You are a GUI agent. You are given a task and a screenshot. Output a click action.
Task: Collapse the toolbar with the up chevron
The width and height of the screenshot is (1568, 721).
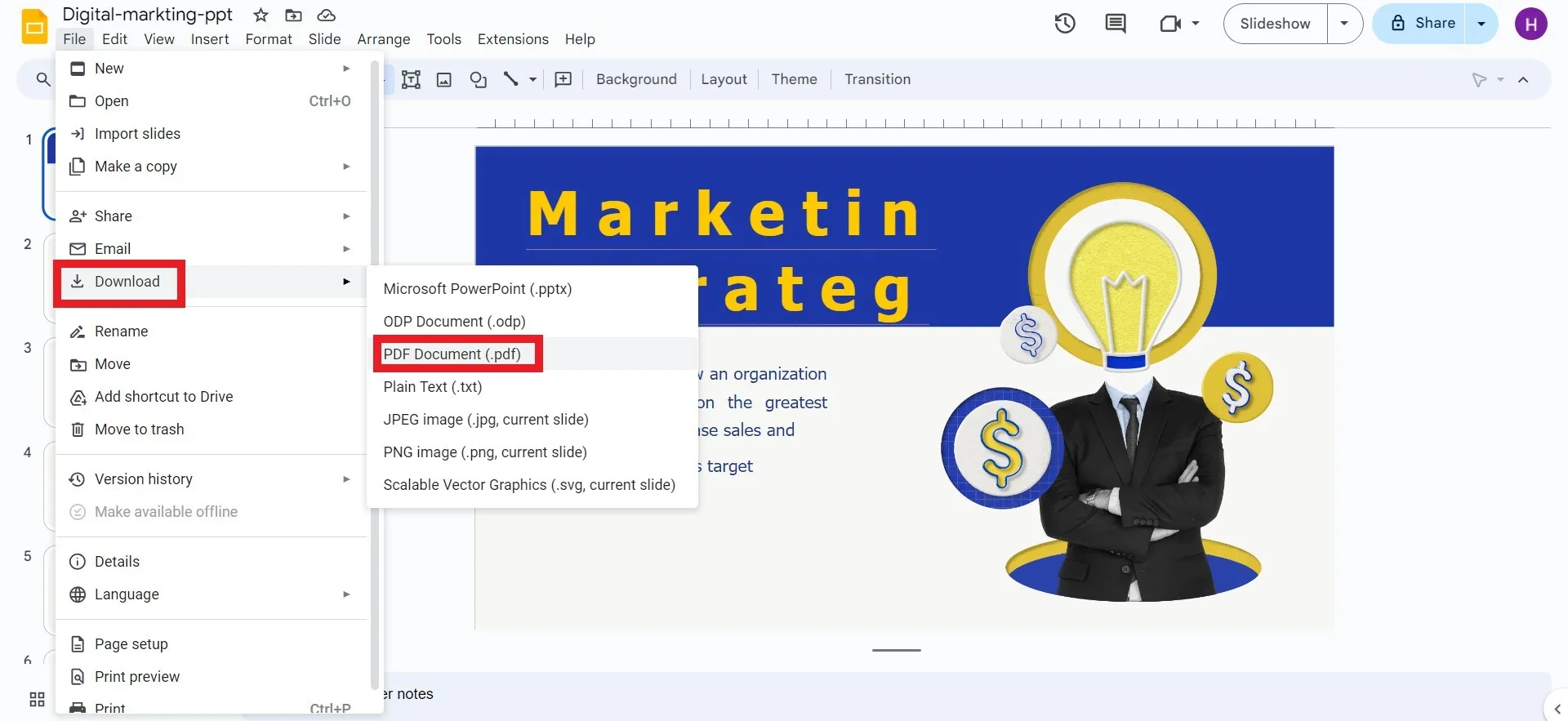point(1523,79)
